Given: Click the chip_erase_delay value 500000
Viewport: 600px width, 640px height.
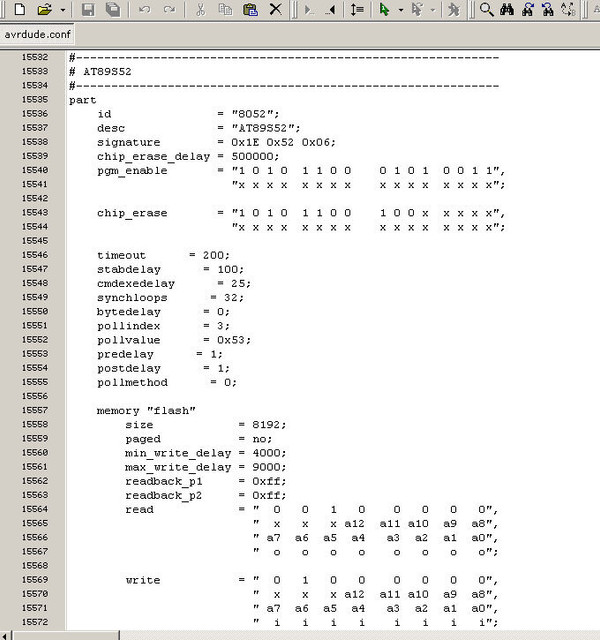Looking at the screenshot, I should click(x=255, y=156).
